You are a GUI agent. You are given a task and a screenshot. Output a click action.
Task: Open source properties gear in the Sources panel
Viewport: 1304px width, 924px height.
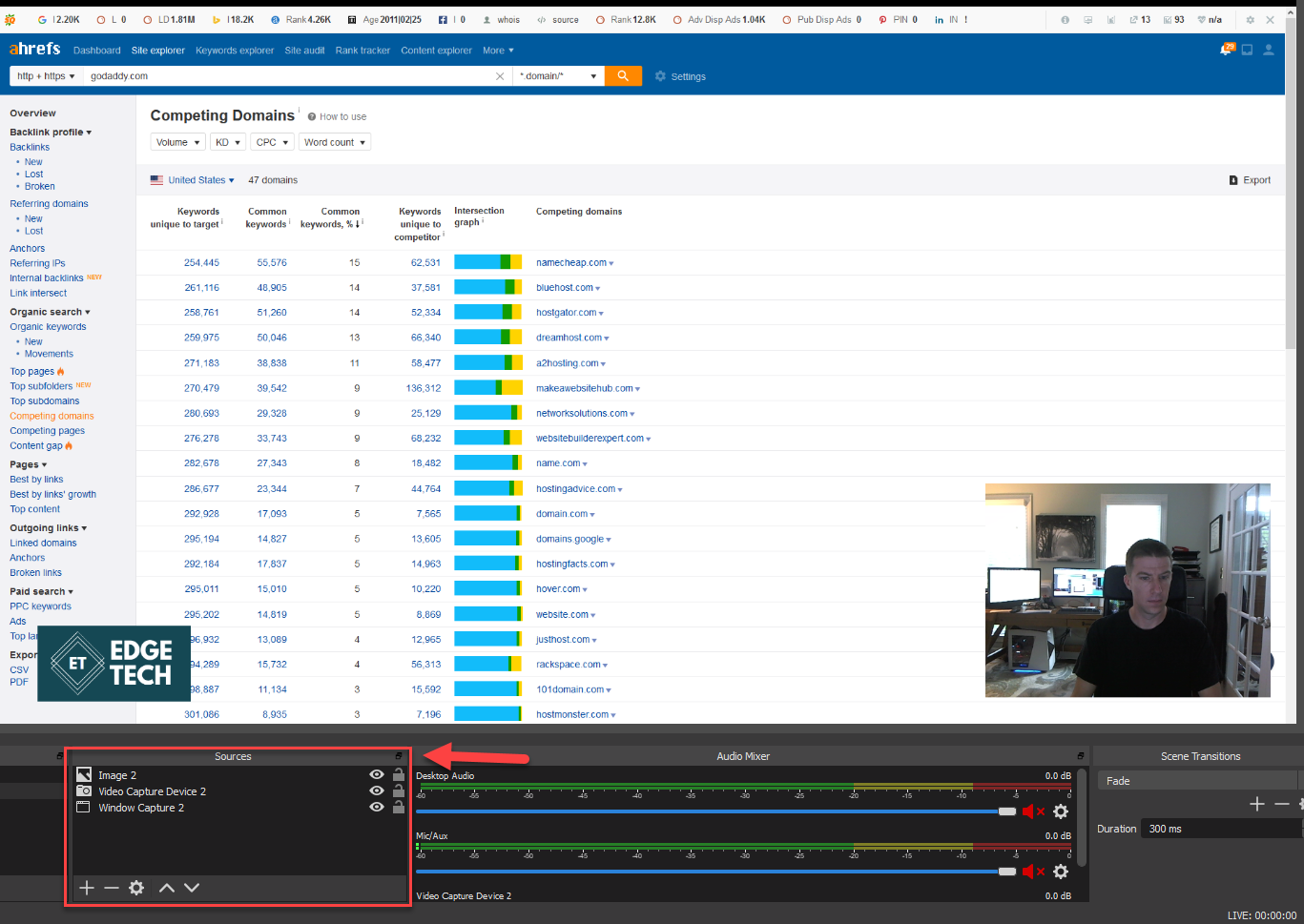[136, 888]
